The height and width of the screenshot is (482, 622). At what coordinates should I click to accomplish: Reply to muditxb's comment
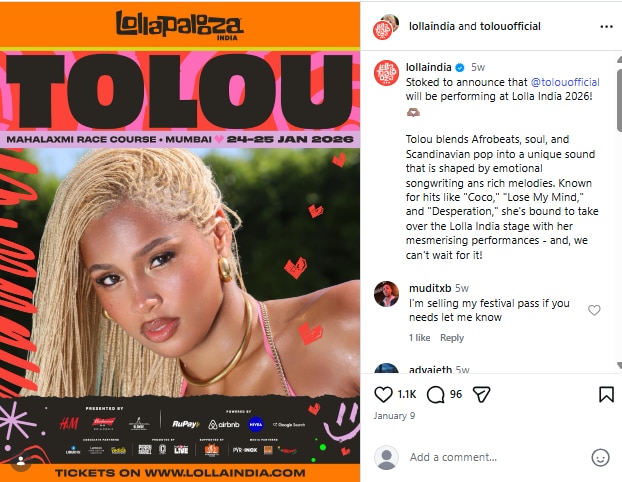click(x=452, y=338)
